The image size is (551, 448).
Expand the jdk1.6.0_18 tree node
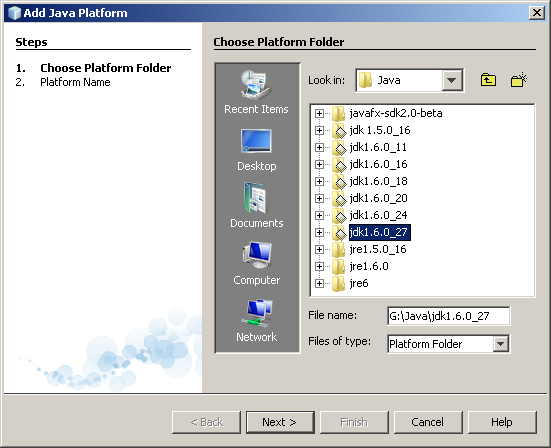click(x=319, y=181)
